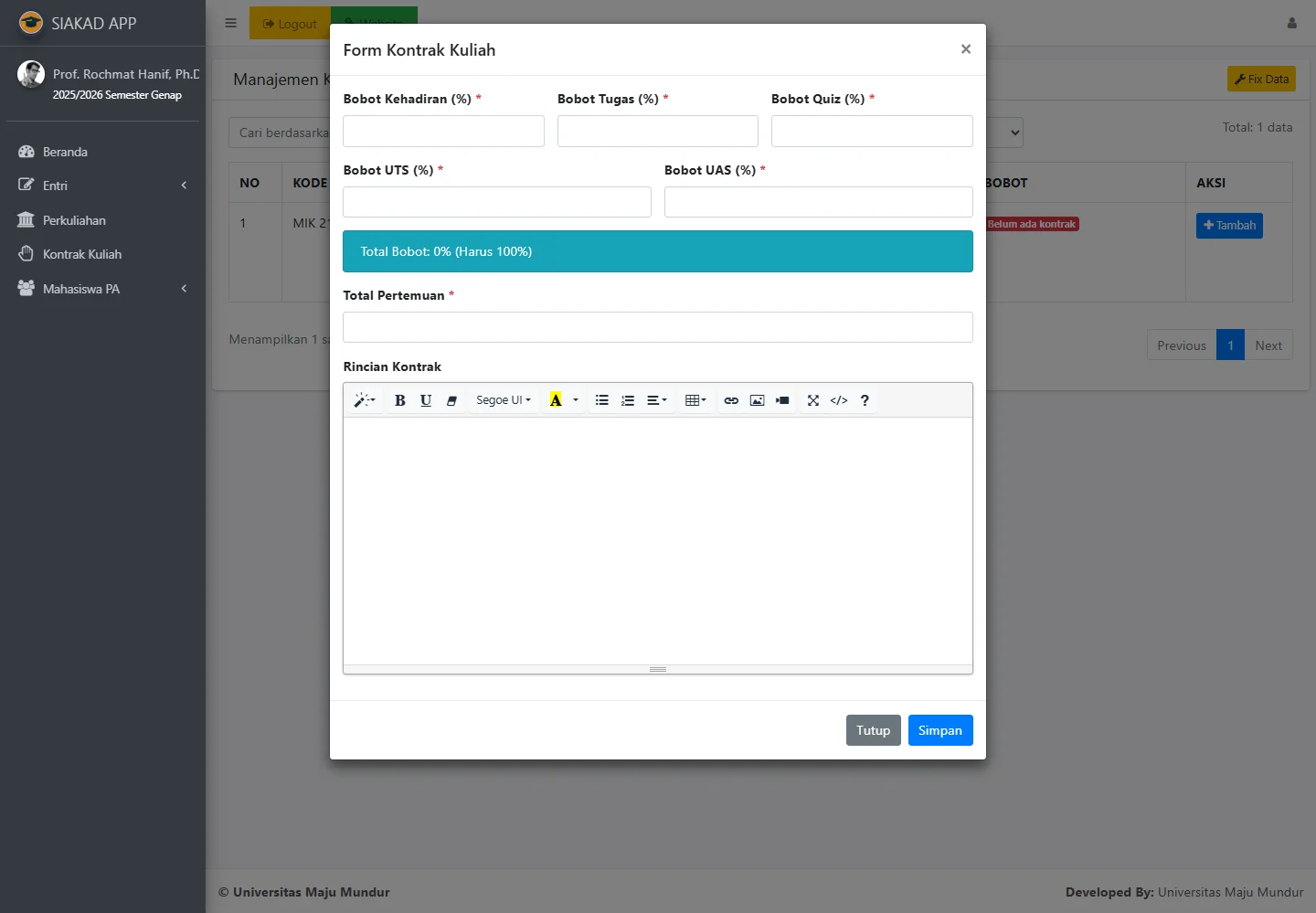
Task: Click the insert picture icon
Action: tap(757, 400)
